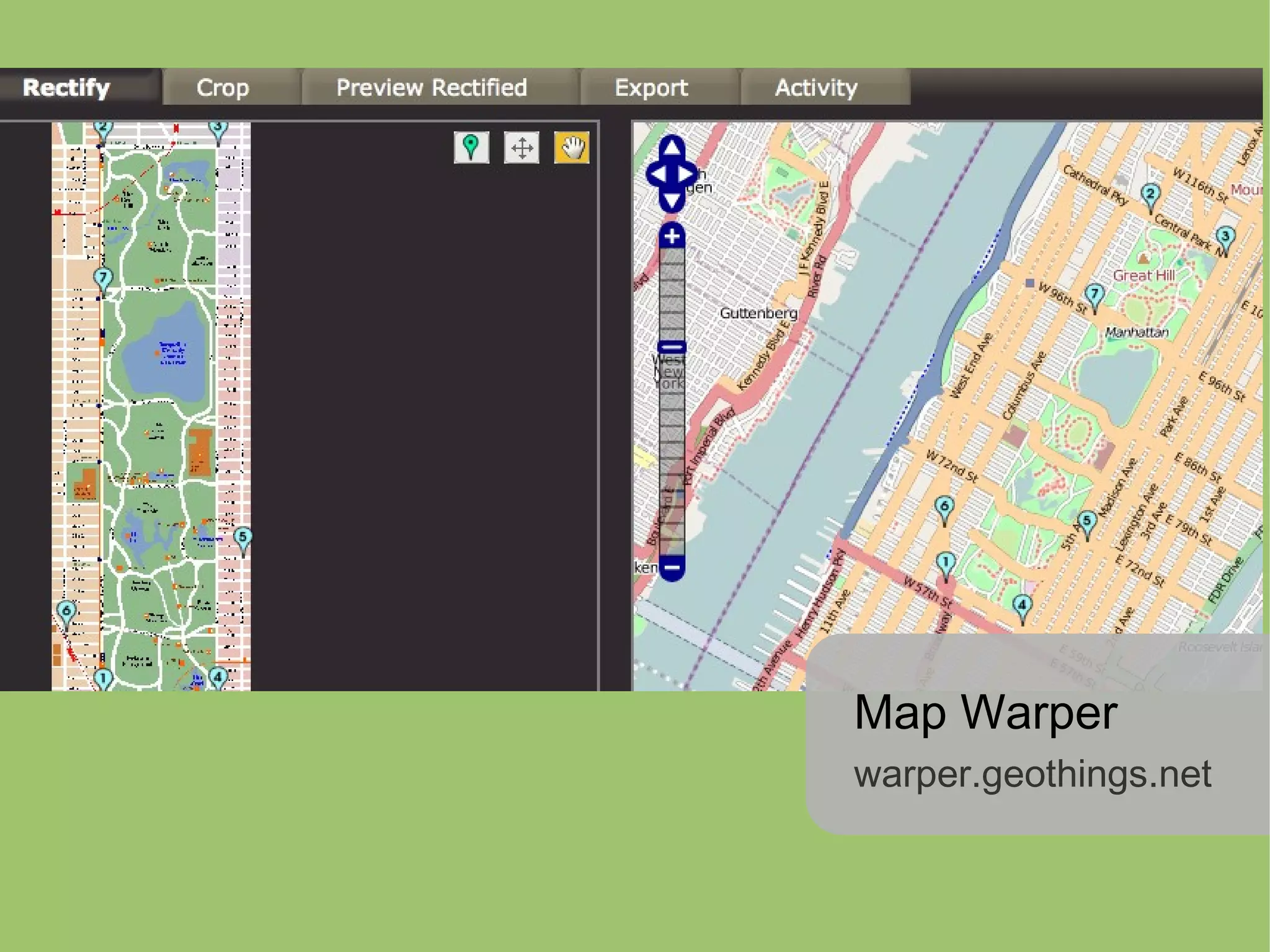Click the Manhattan label on the map
The image size is (1270, 952).
click(1137, 332)
